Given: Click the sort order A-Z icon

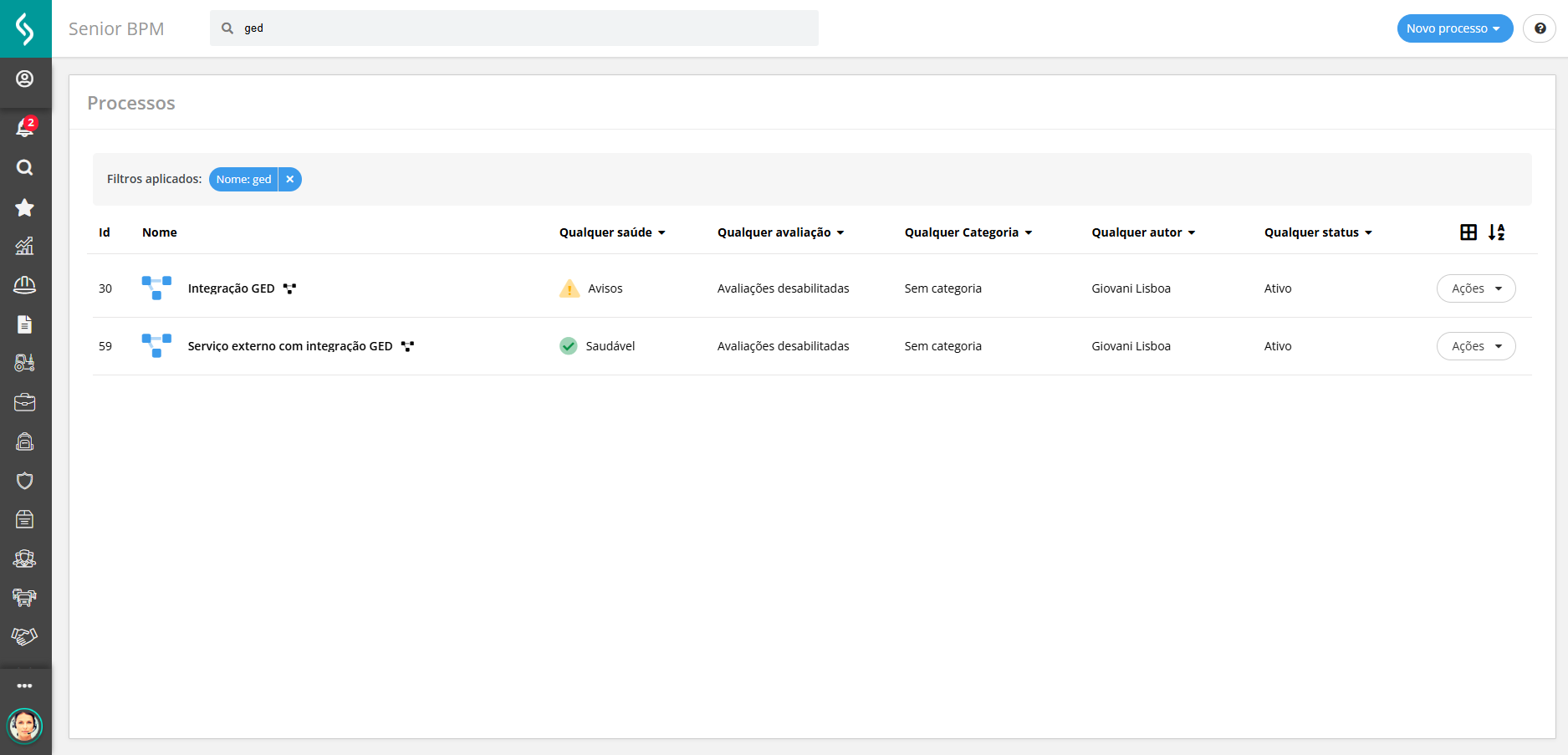Looking at the screenshot, I should (x=1496, y=232).
